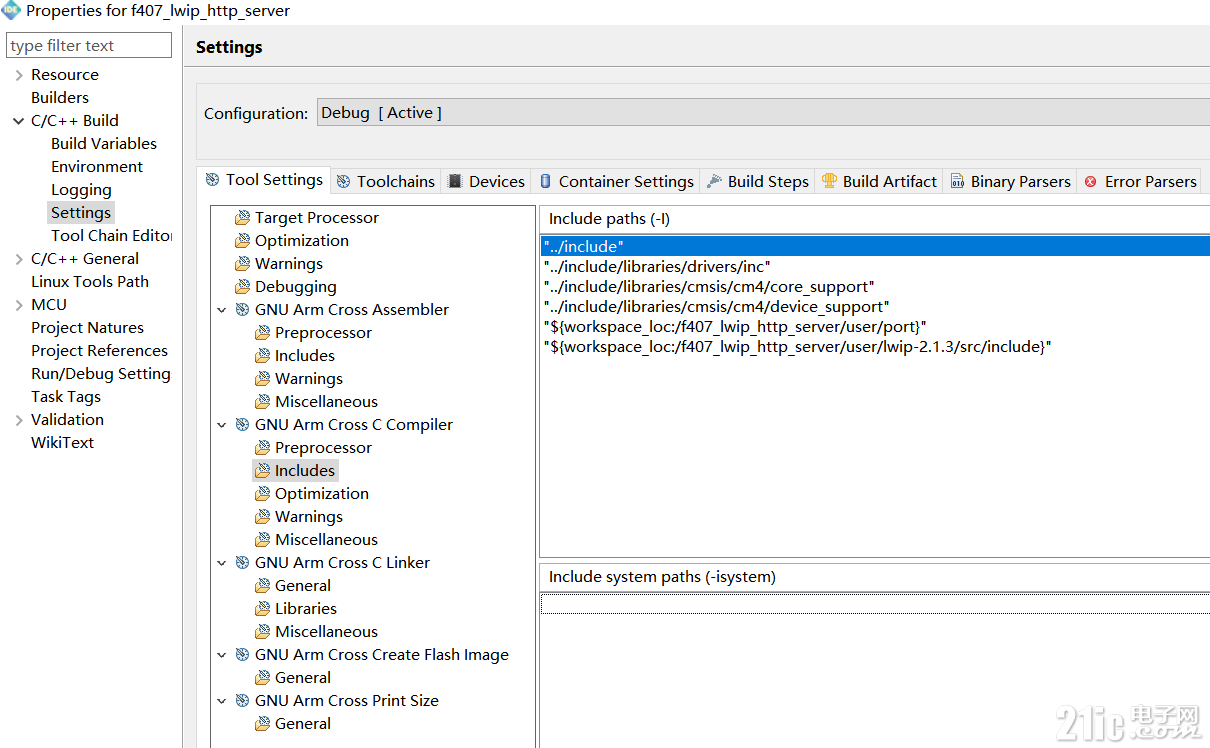Expand the C/C++ General node
Image resolution: width=1210 pixels, height=748 pixels.
tap(18, 259)
